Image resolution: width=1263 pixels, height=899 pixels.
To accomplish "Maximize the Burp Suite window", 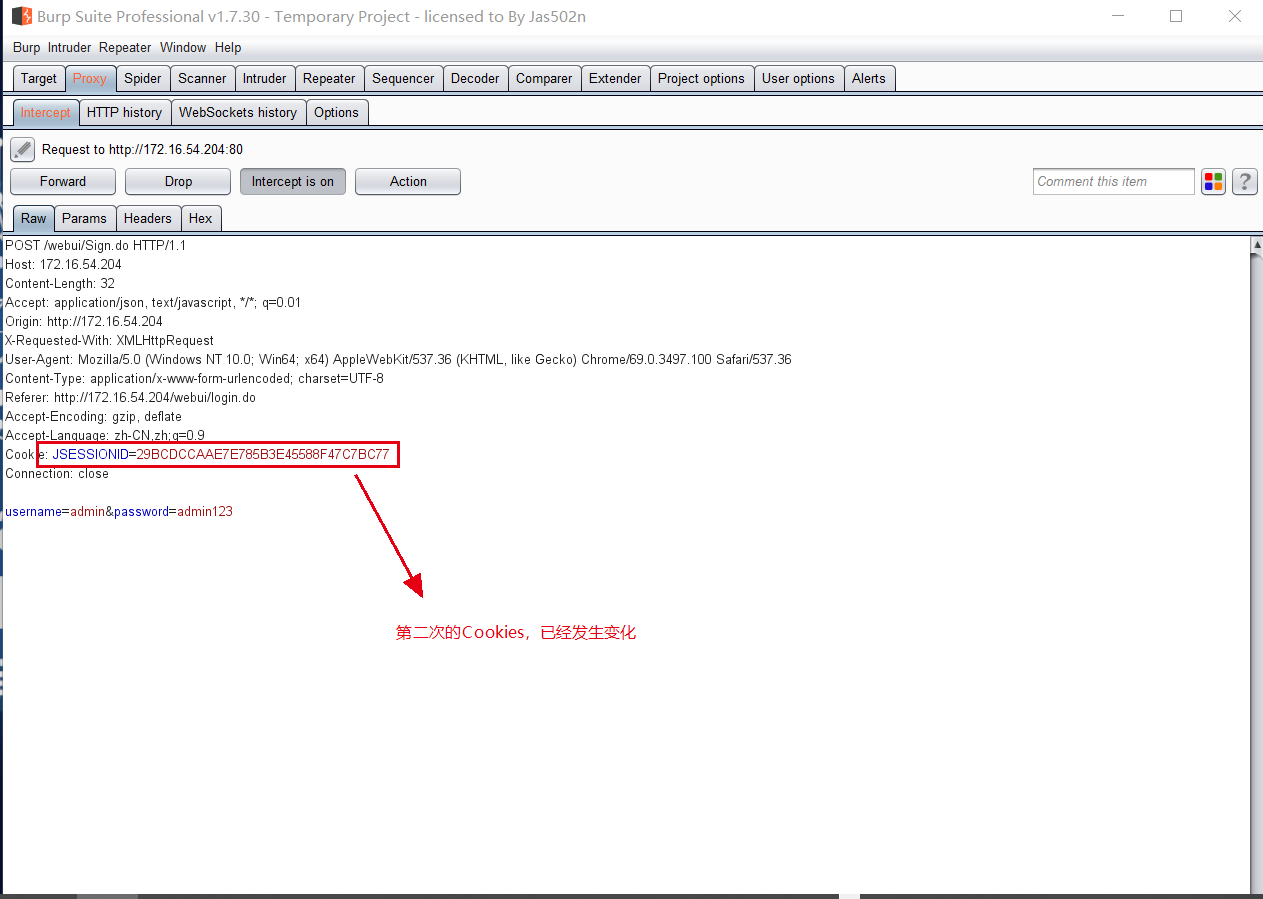I will 1176,16.
